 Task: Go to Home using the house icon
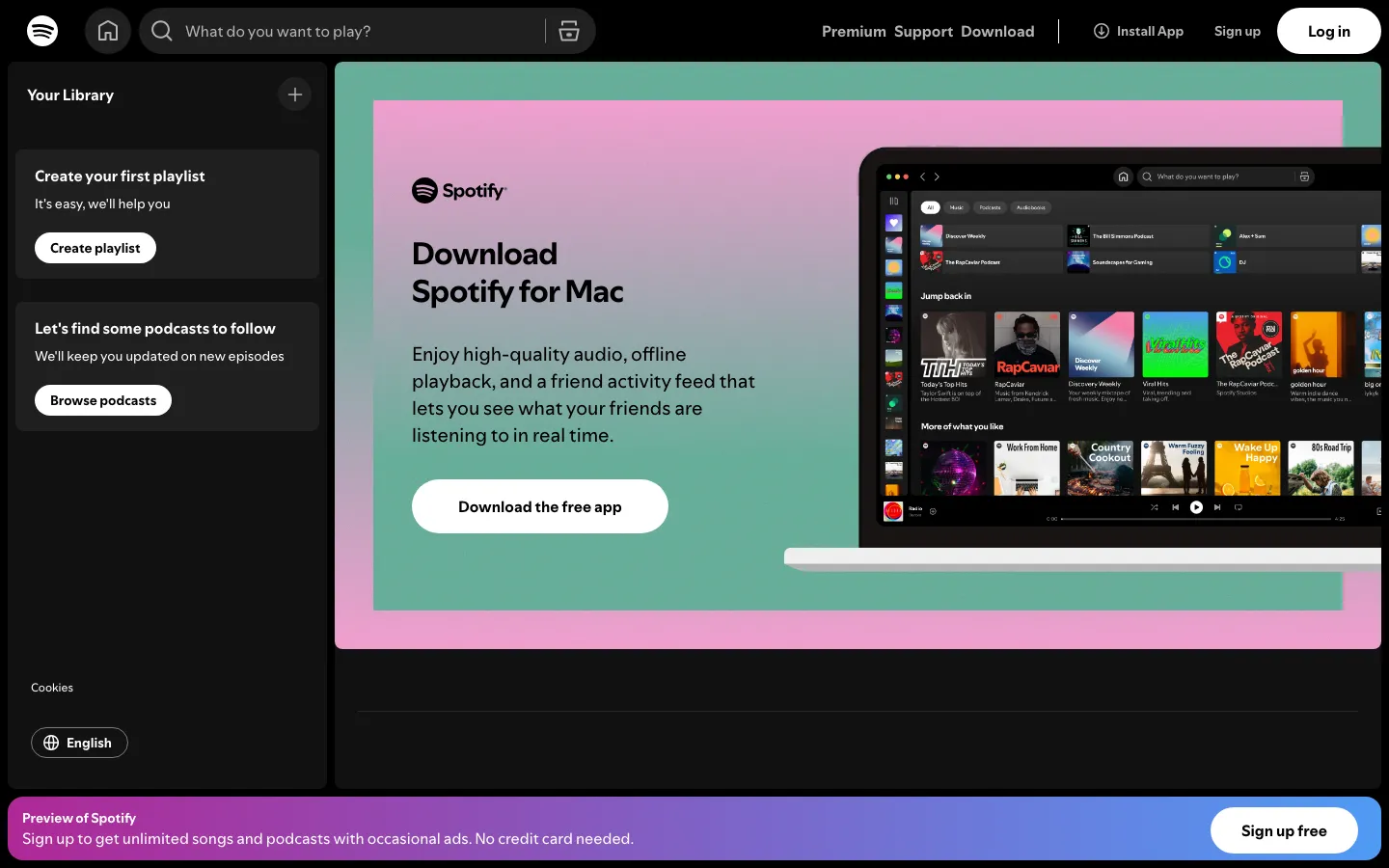[x=108, y=31]
